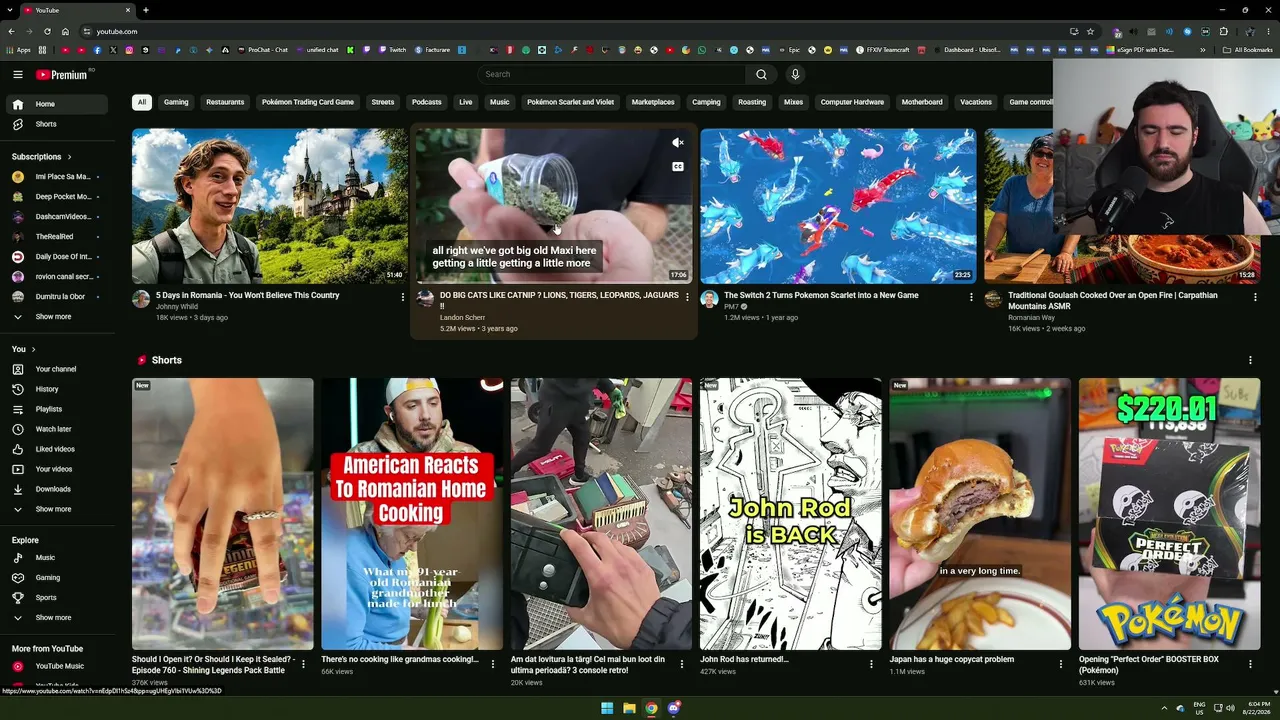Open Johnny Whild channel link
The height and width of the screenshot is (720, 1280).
(x=177, y=307)
